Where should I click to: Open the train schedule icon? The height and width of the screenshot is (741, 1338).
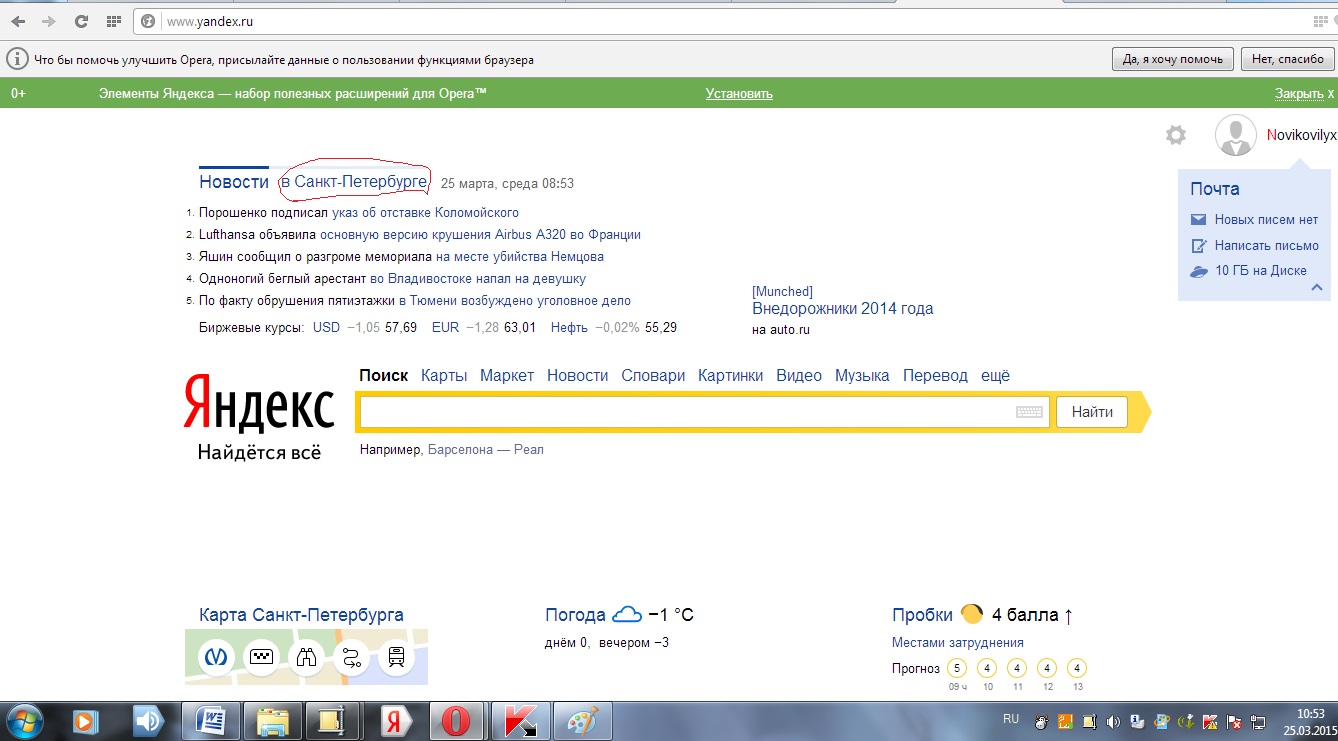(x=396, y=657)
